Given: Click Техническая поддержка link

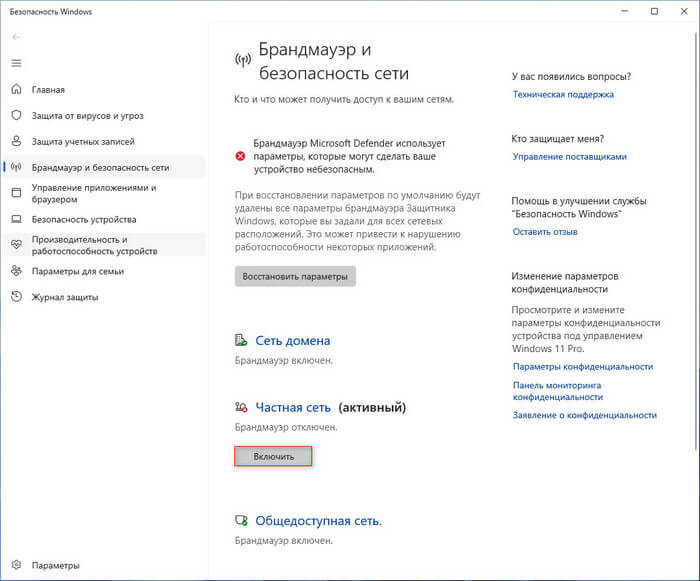Looking at the screenshot, I should (x=563, y=95).
